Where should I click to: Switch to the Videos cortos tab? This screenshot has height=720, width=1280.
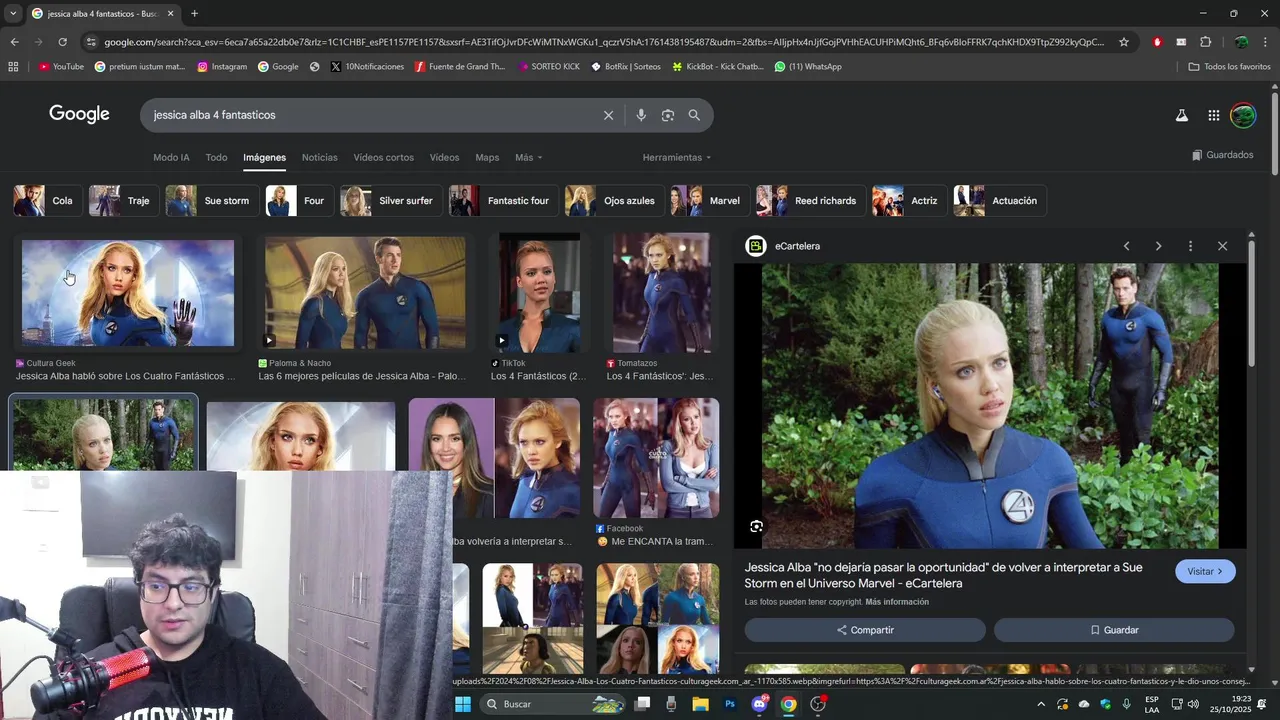pyautogui.click(x=383, y=158)
